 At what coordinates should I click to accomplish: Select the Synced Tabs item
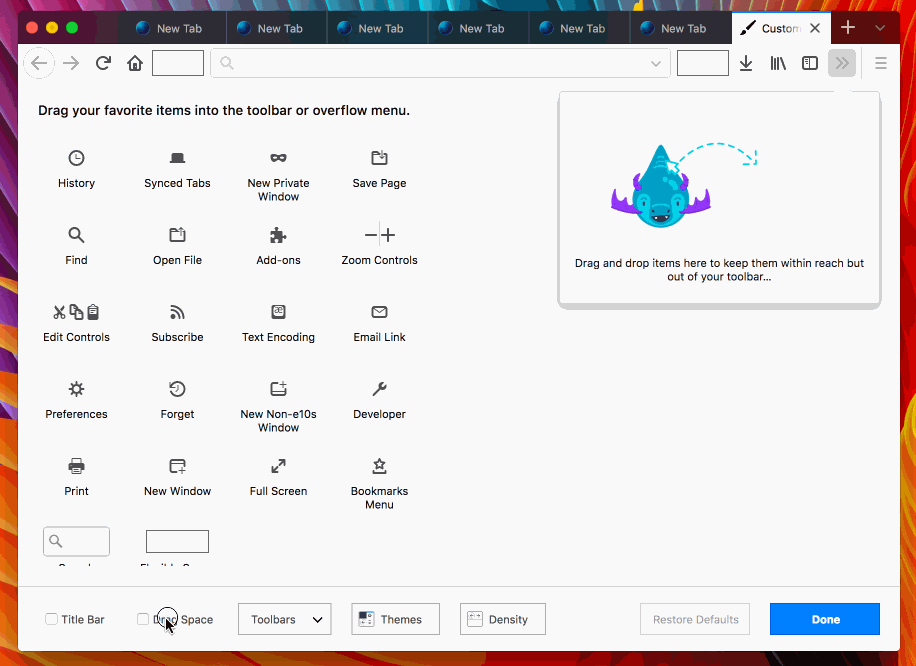point(177,169)
